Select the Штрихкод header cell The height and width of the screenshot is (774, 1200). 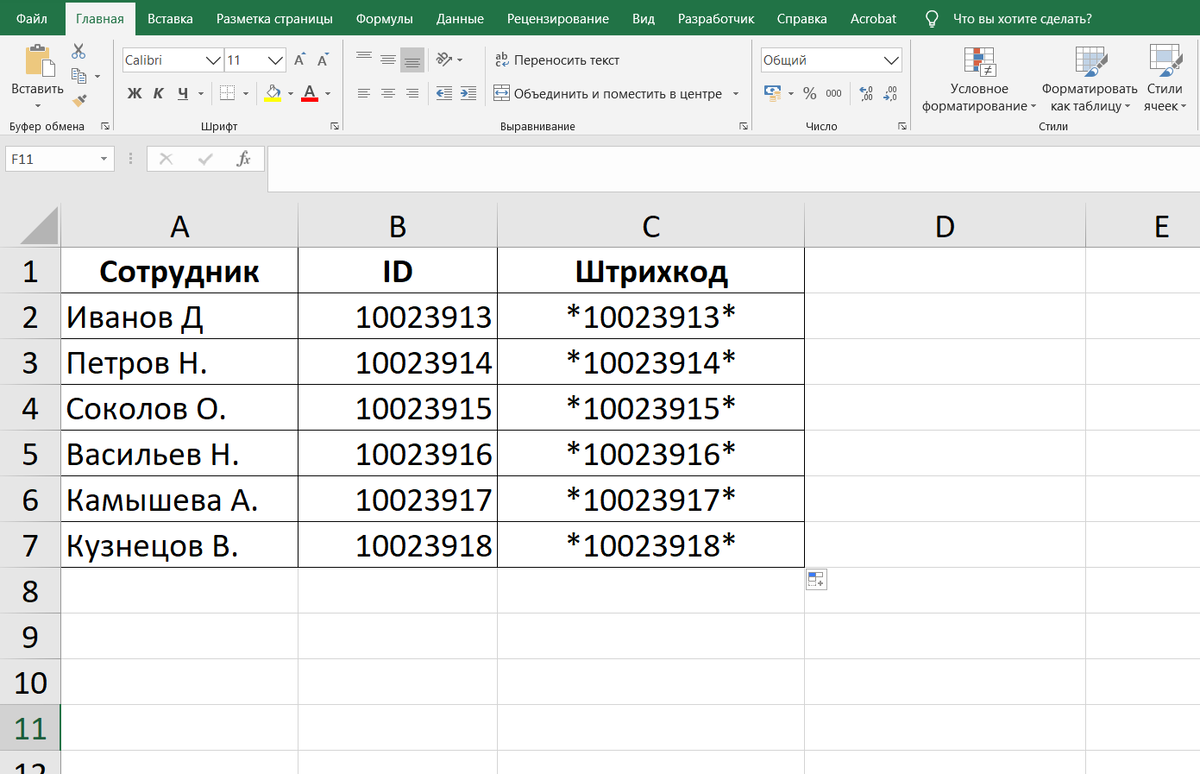(x=651, y=271)
